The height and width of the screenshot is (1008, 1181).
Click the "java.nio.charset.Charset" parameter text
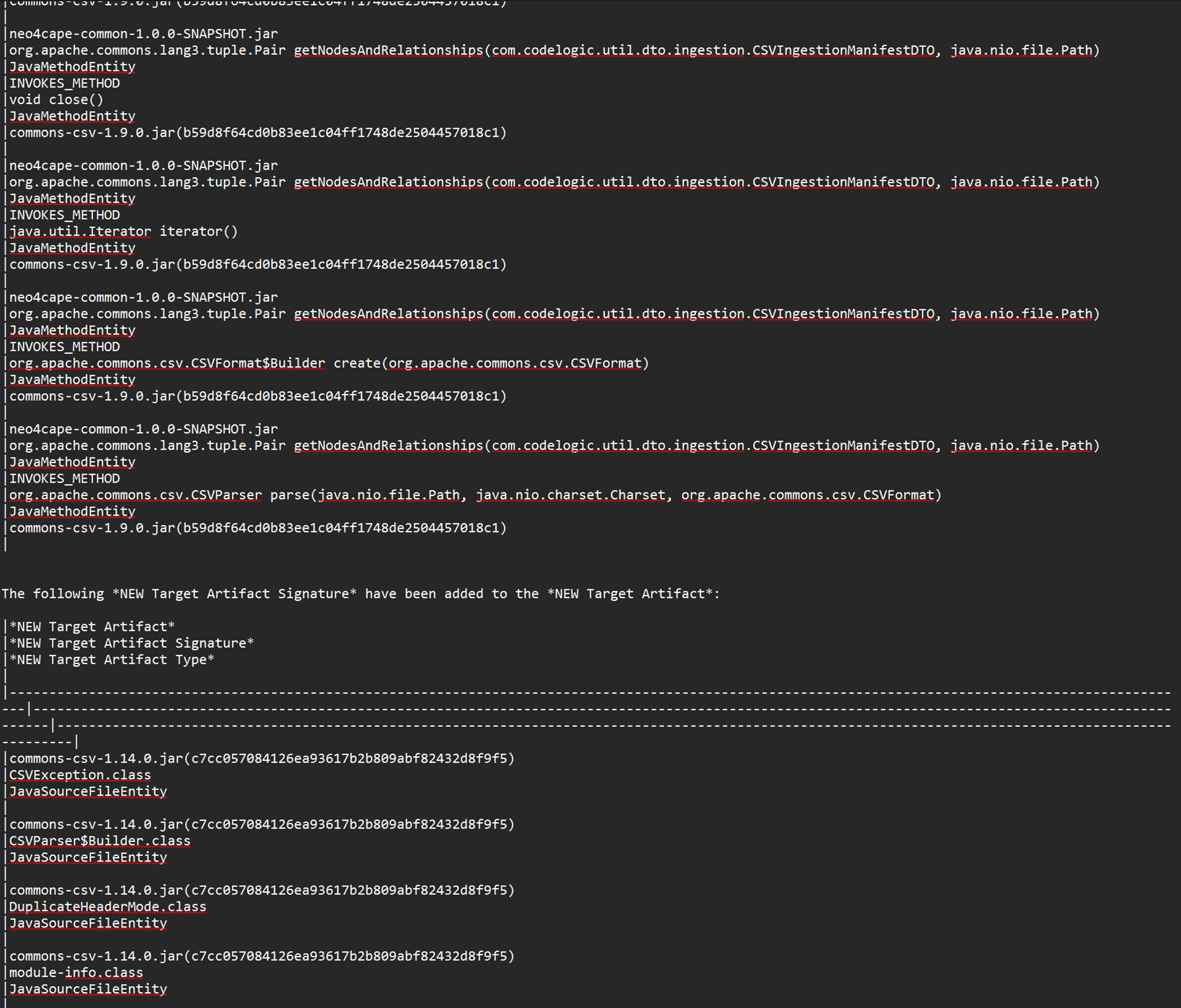coord(571,495)
